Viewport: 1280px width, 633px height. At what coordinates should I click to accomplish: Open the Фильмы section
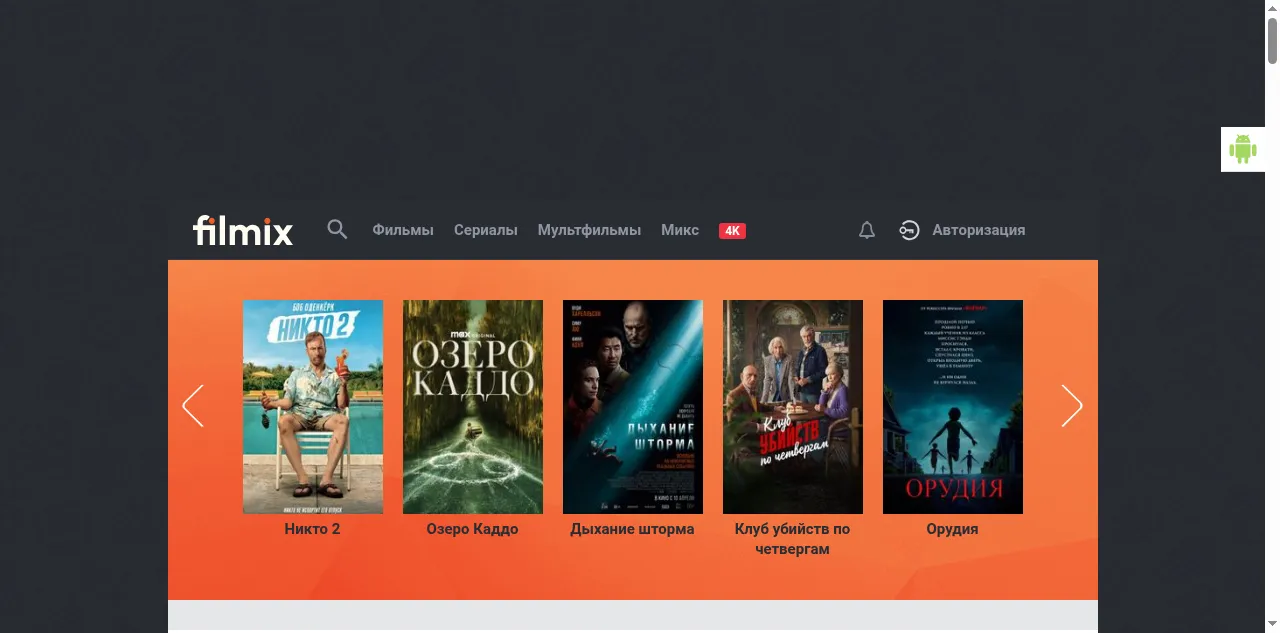click(403, 230)
